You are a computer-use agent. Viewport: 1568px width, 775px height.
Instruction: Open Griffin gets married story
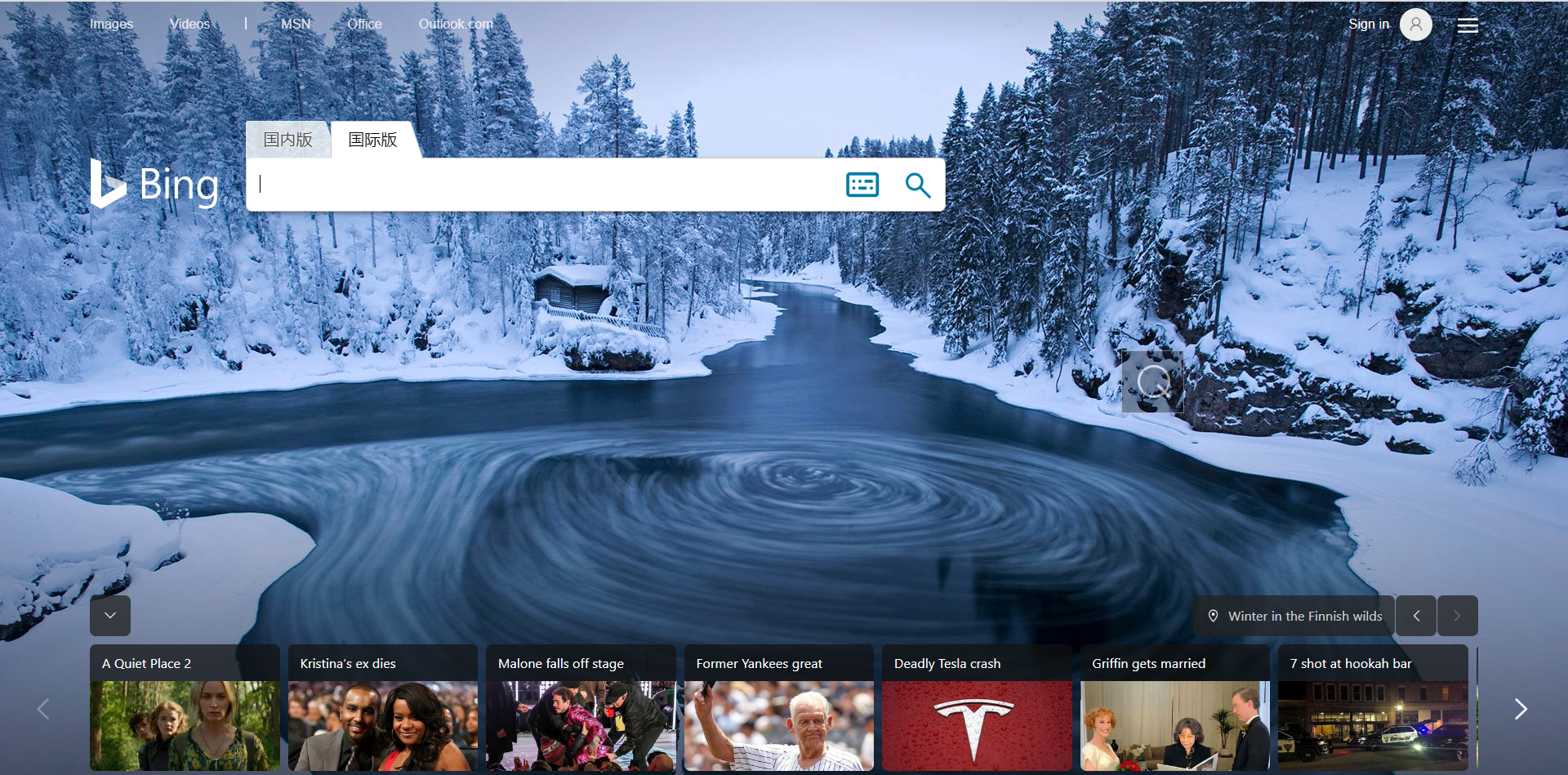(1175, 708)
